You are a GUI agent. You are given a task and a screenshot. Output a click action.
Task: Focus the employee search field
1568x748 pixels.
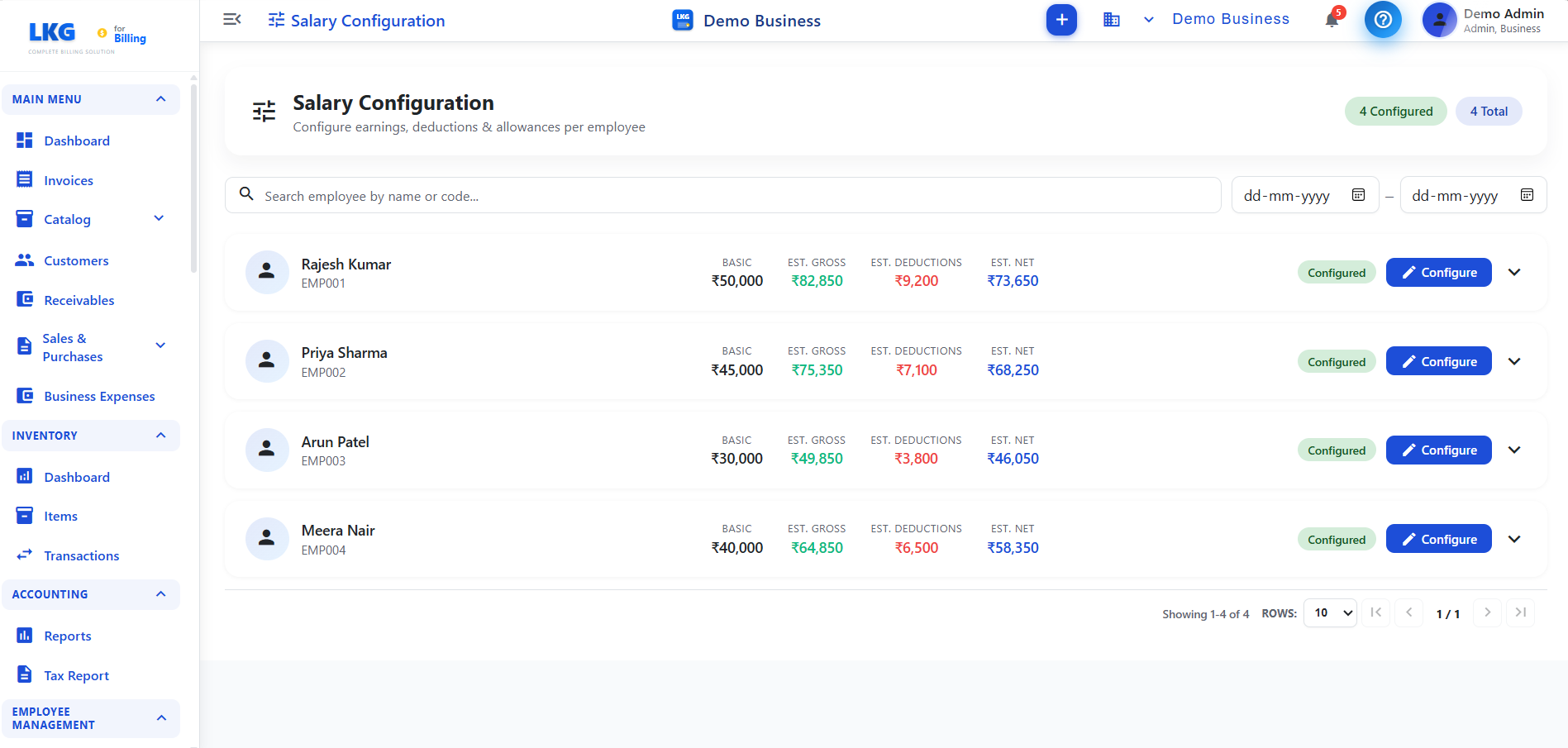point(723,195)
